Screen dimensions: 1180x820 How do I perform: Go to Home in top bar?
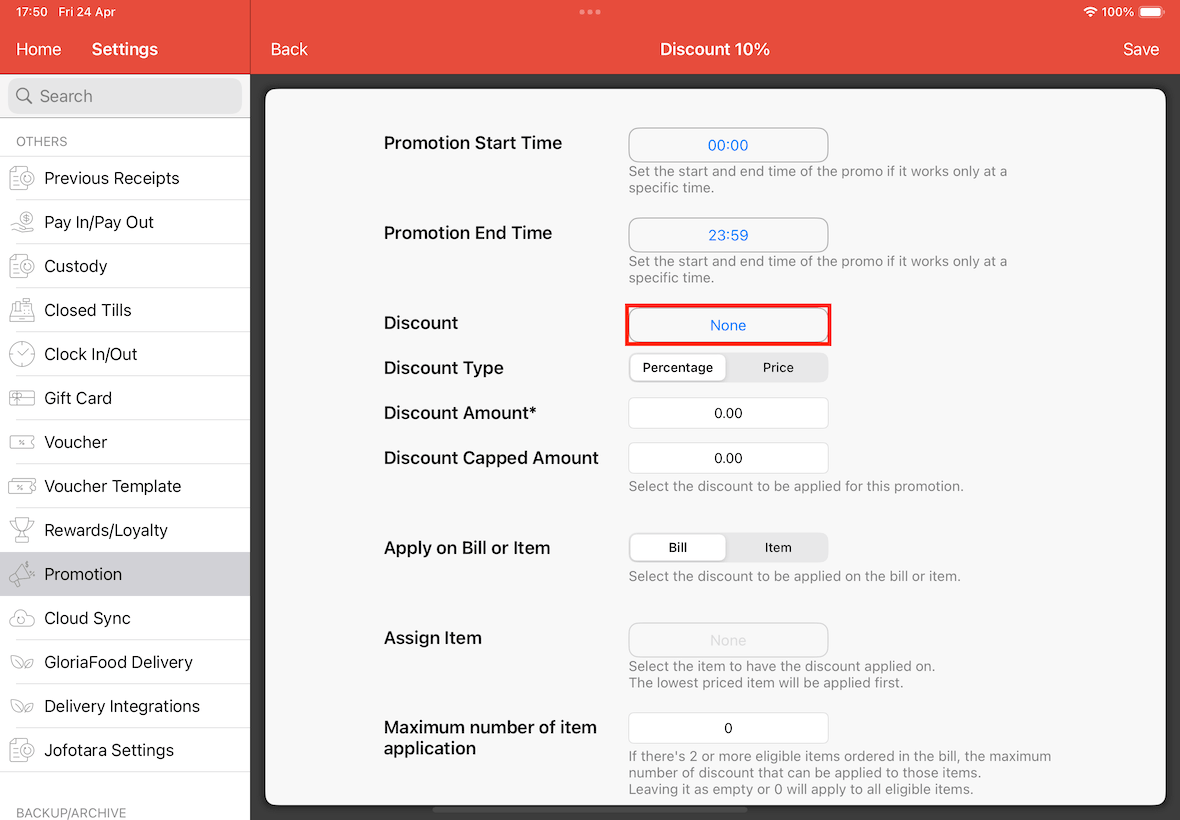point(38,50)
